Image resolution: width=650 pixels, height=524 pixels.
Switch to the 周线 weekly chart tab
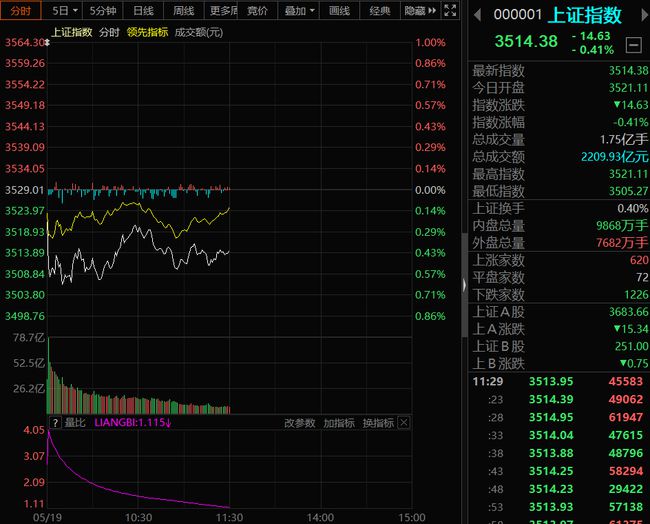coord(184,10)
